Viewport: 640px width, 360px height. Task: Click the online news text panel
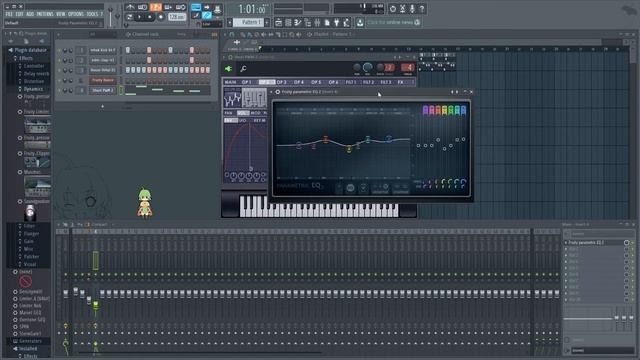(393, 22)
